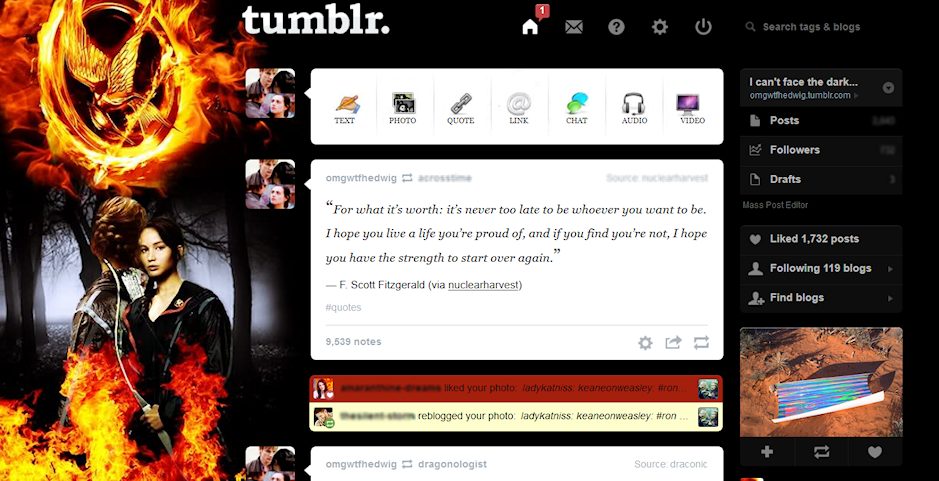The height and width of the screenshot is (481, 939).
Task: Open omgwtfhedwig on the quote post
Action: (361, 178)
